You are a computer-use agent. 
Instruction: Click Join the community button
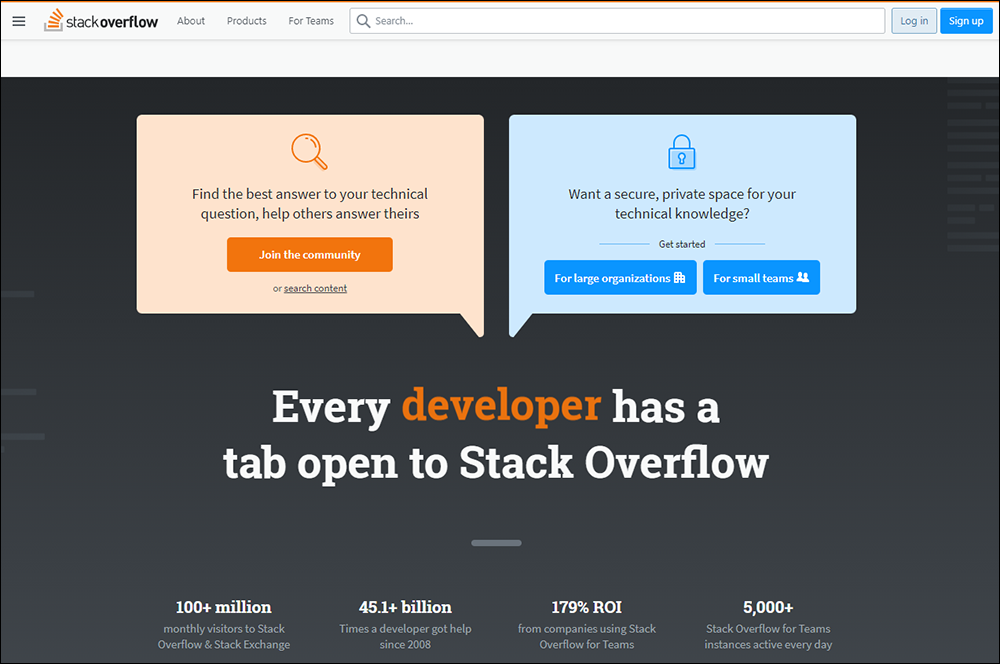(x=310, y=255)
